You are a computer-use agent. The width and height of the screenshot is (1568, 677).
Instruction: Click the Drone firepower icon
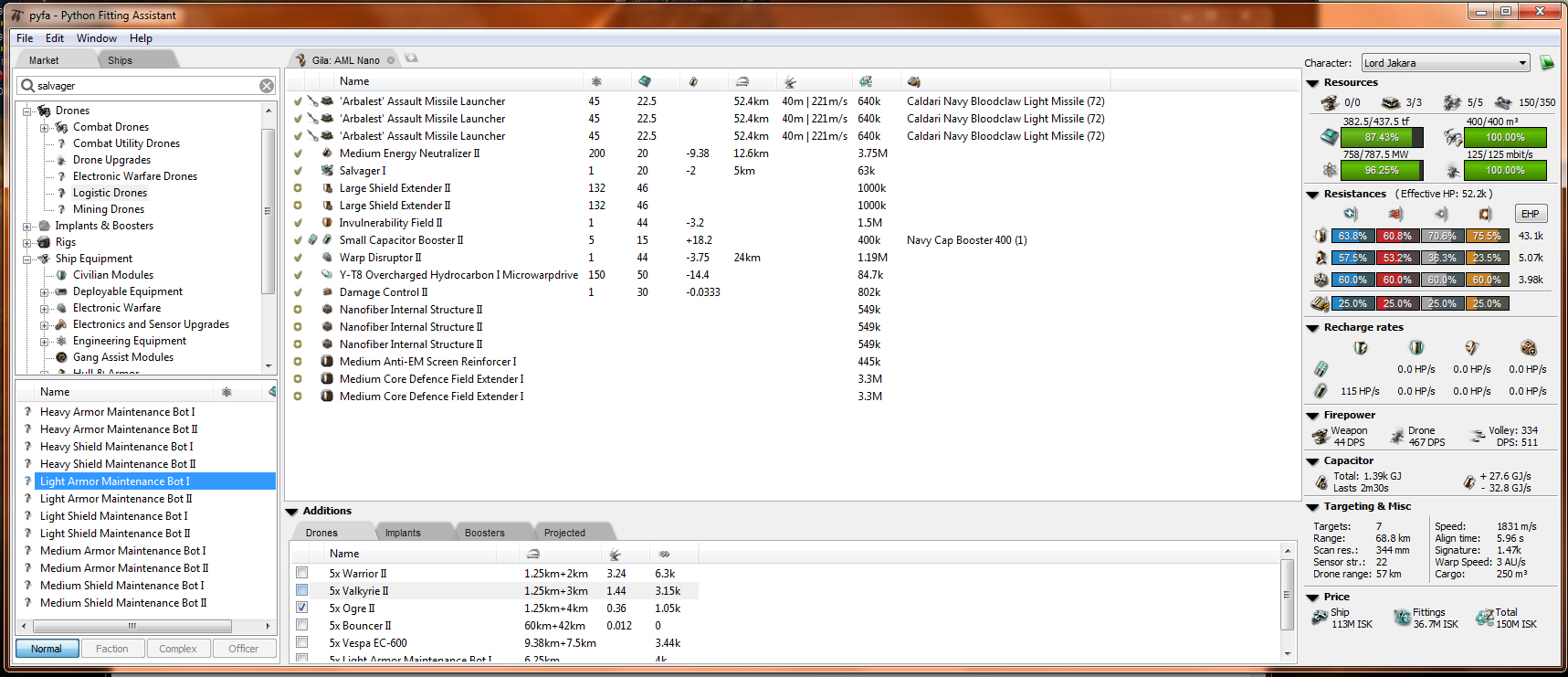[x=1397, y=437]
